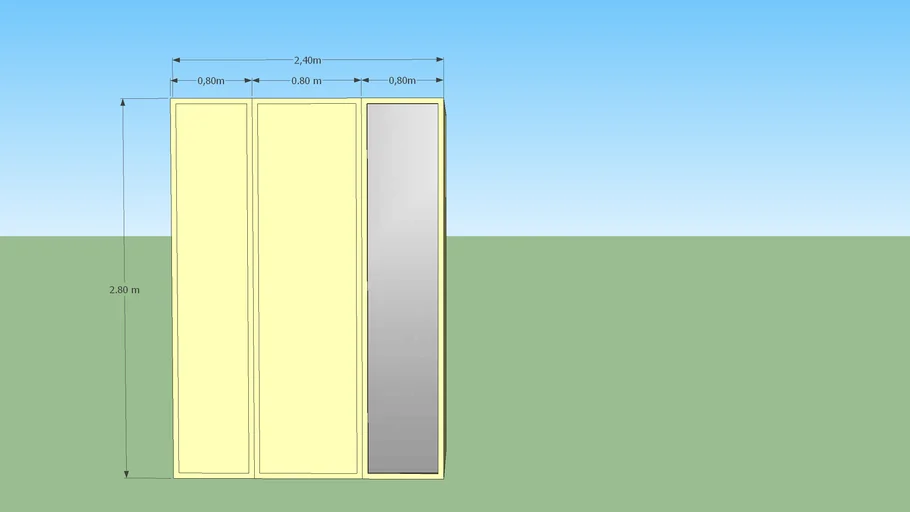Click right arrowhead of the 2,40m dimension

[x=439, y=60]
